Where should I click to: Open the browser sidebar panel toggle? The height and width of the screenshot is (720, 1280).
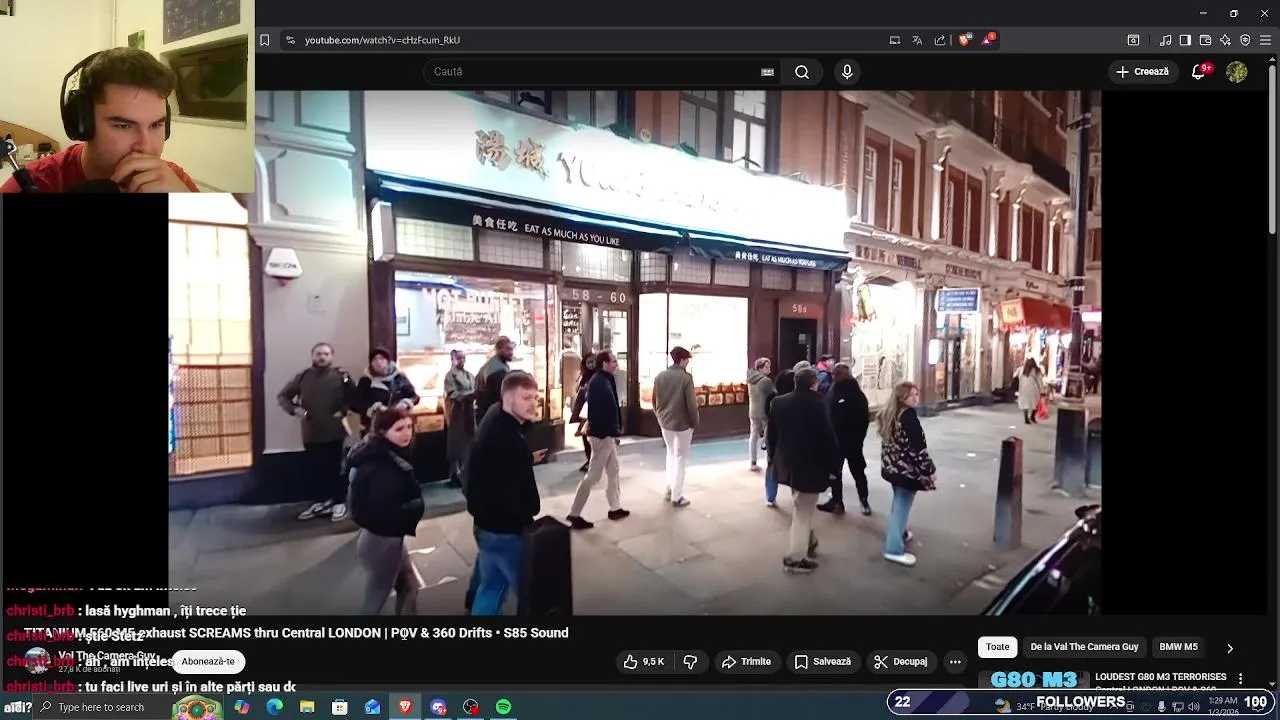1185,40
